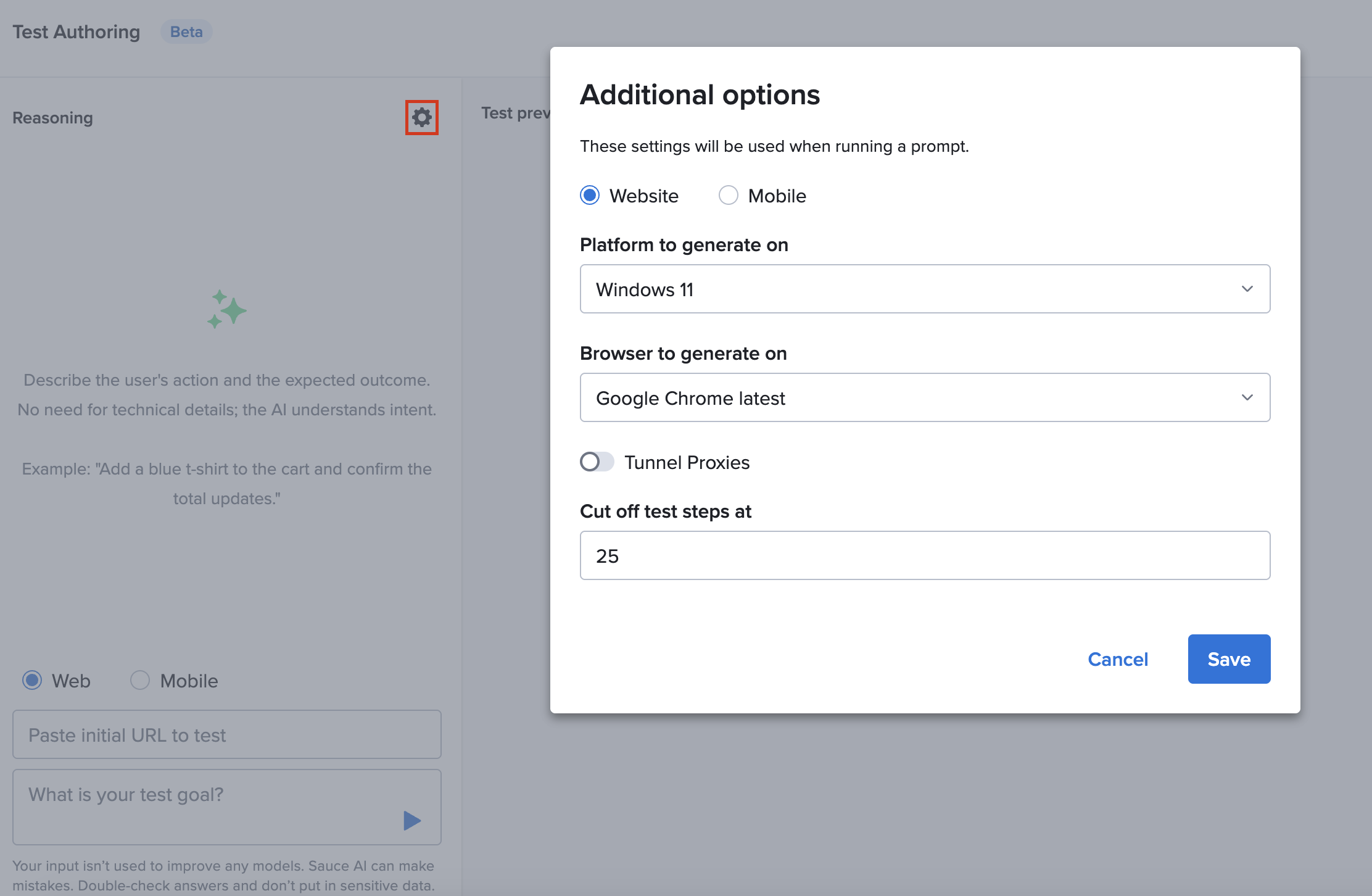Click the Beta badge
Viewport: 1372px width, 896px height.
186,31
